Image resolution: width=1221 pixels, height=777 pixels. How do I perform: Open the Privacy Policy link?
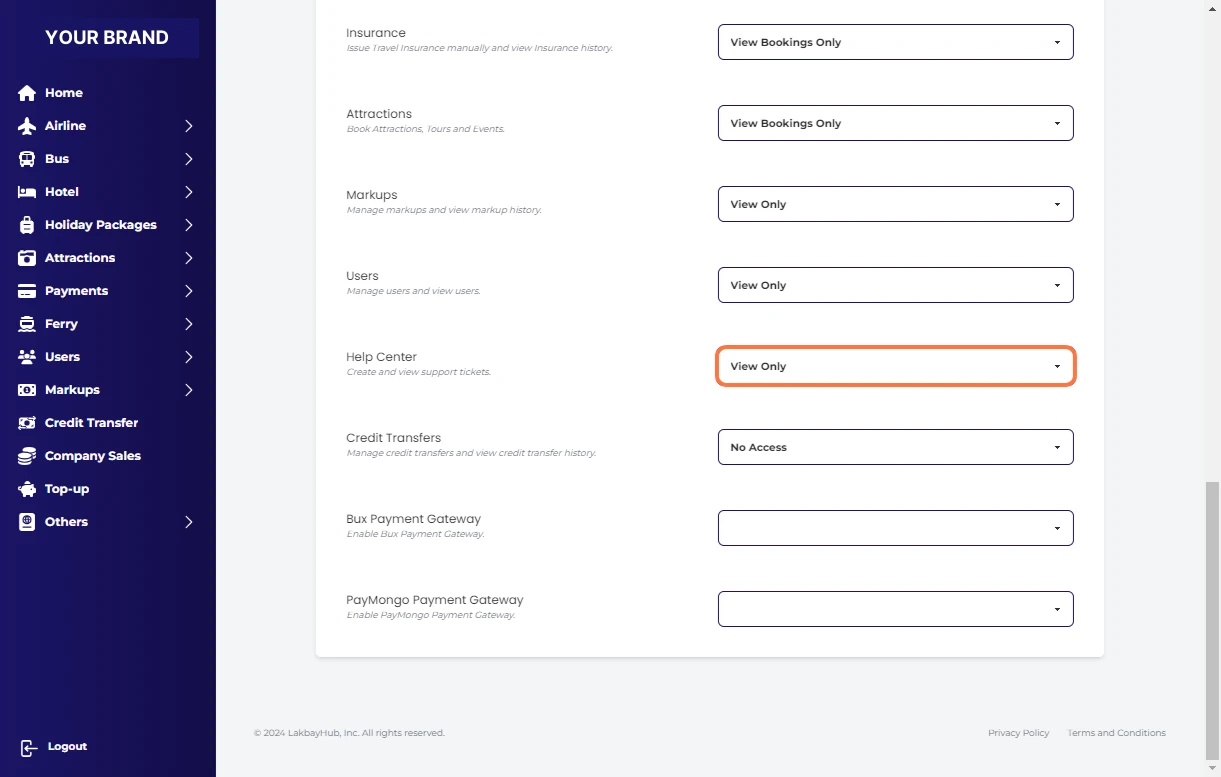[x=1018, y=733]
